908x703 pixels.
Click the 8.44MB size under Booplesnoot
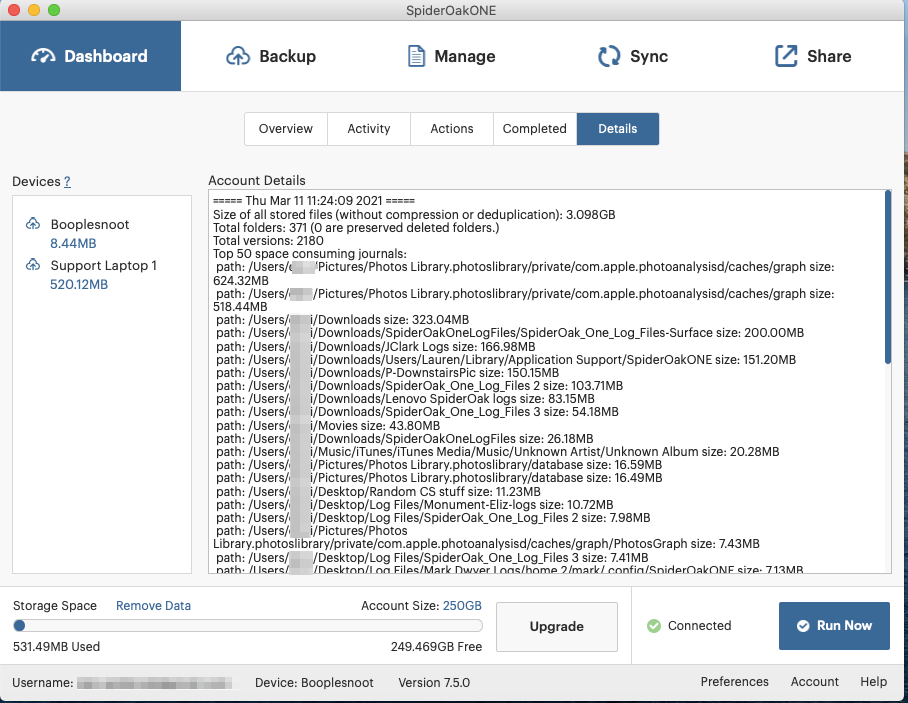(73, 243)
